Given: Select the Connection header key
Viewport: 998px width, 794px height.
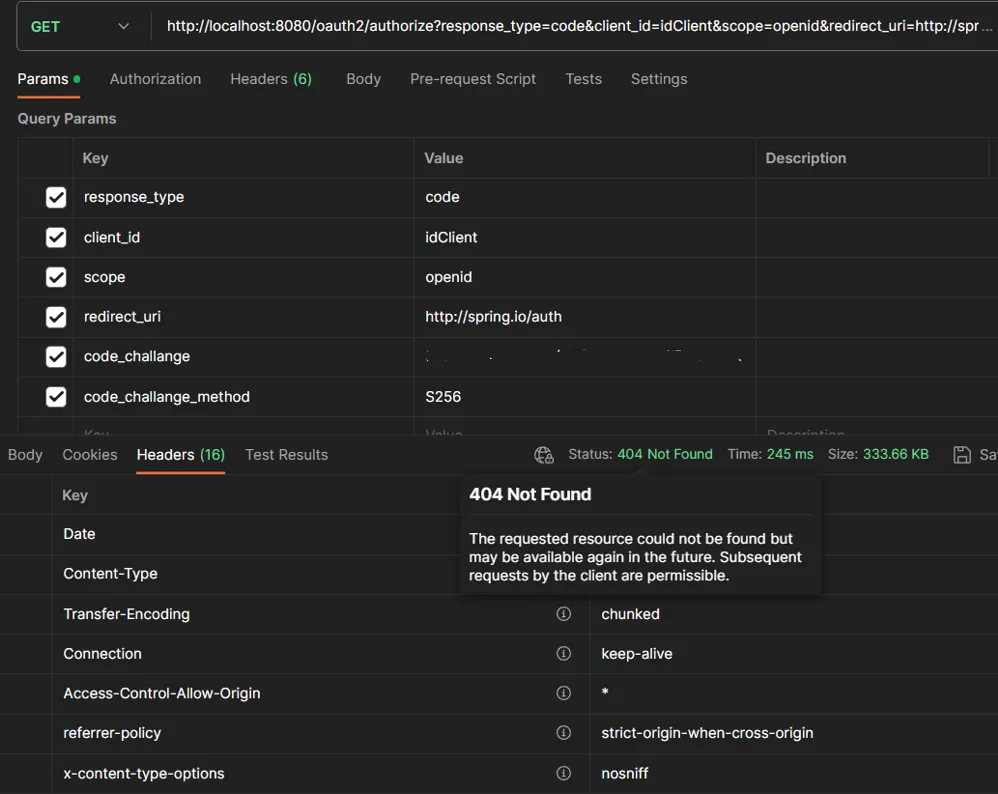Looking at the screenshot, I should pyautogui.click(x=102, y=654).
